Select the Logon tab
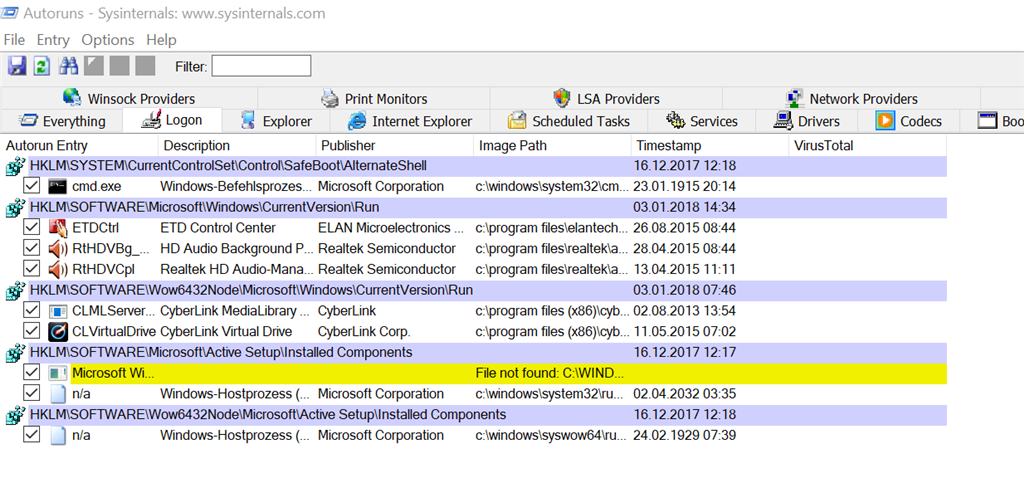This screenshot has width=1024, height=502. pos(172,120)
